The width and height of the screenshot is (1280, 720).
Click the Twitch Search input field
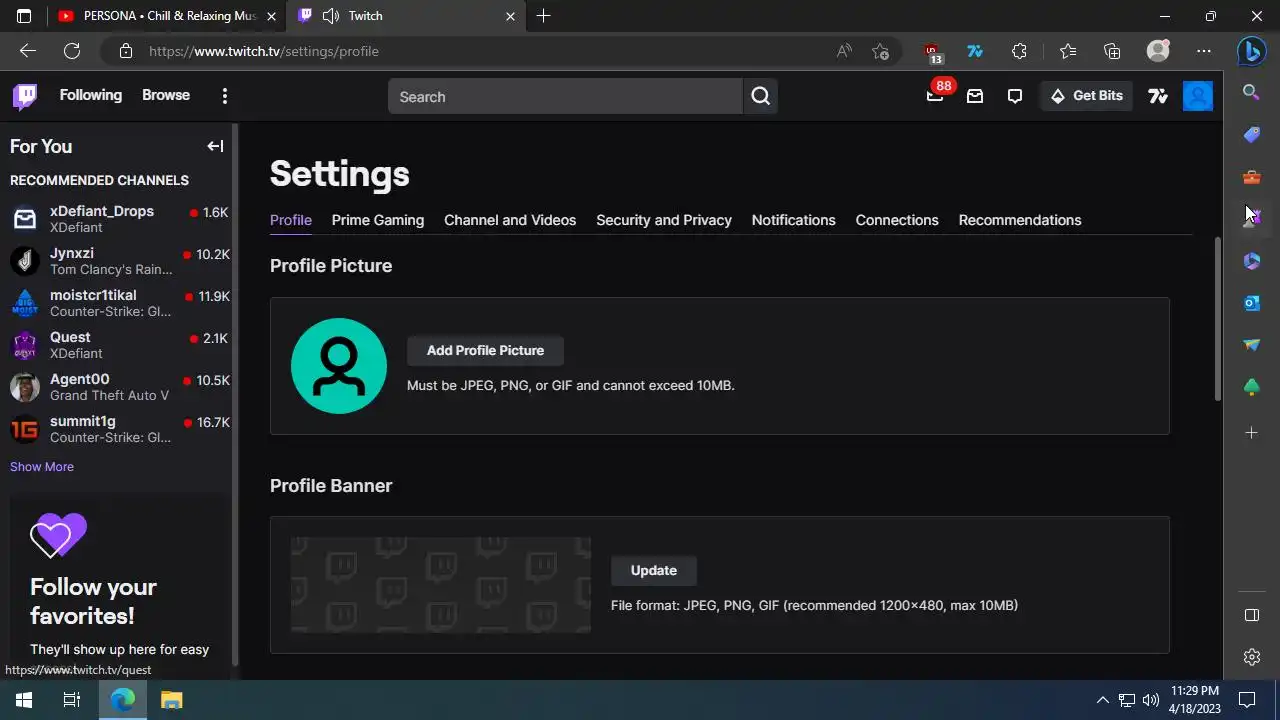click(x=565, y=96)
